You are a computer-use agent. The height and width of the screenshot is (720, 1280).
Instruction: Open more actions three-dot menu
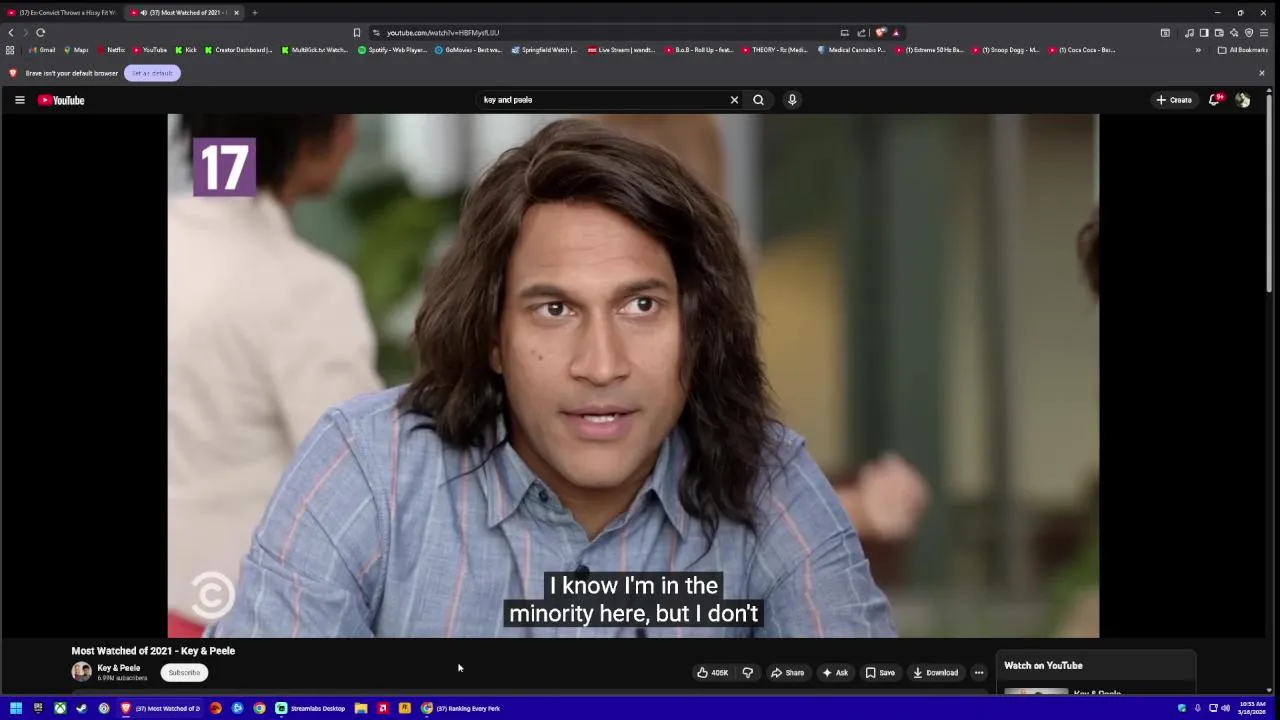[979, 673]
